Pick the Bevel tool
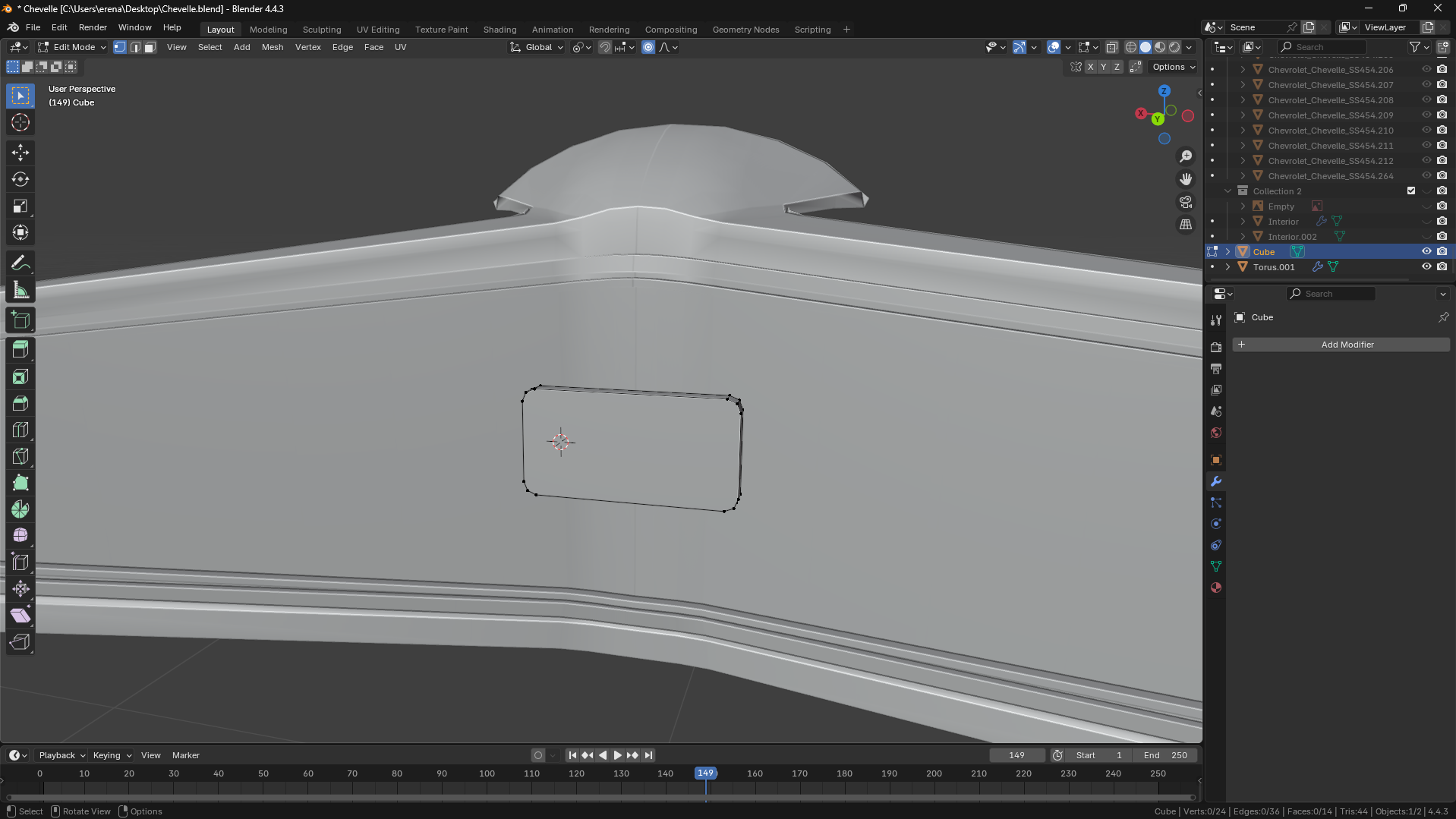The height and width of the screenshot is (819, 1456). click(x=20, y=403)
